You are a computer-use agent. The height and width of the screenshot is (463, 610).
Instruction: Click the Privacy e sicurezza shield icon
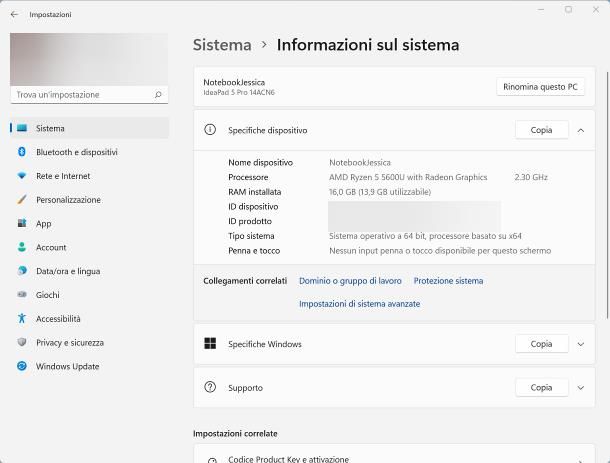(x=22, y=342)
